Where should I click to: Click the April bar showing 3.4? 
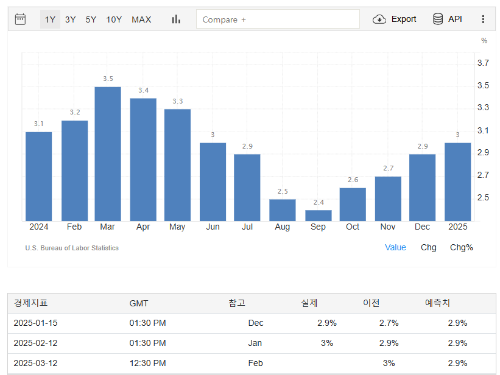click(x=143, y=159)
